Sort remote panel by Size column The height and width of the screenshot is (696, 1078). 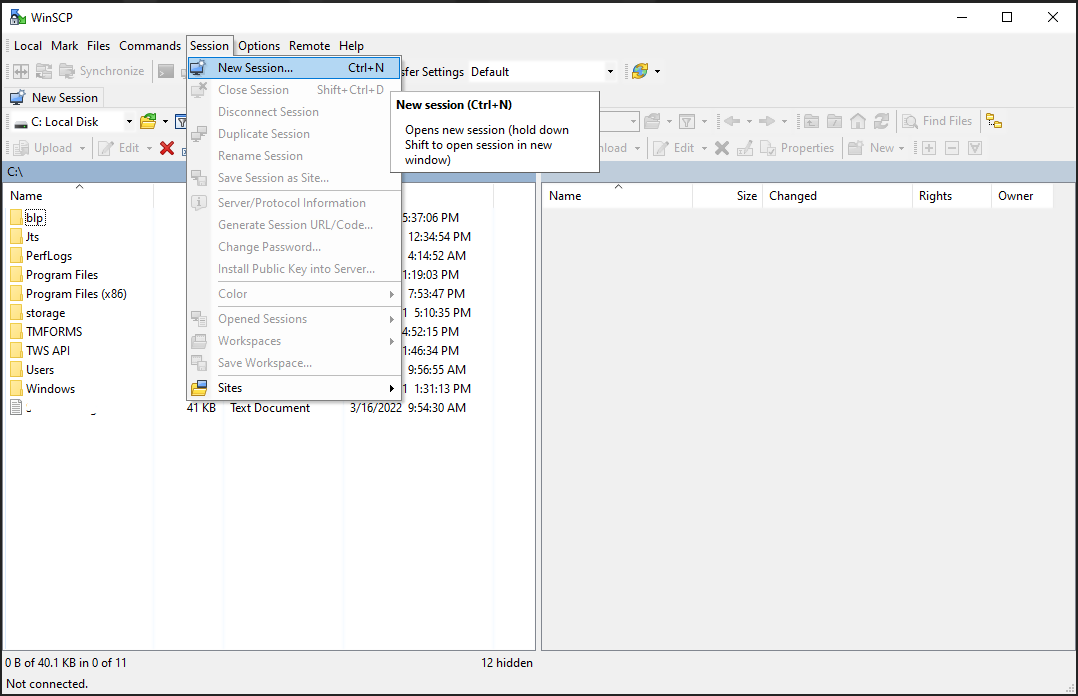pos(727,196)
